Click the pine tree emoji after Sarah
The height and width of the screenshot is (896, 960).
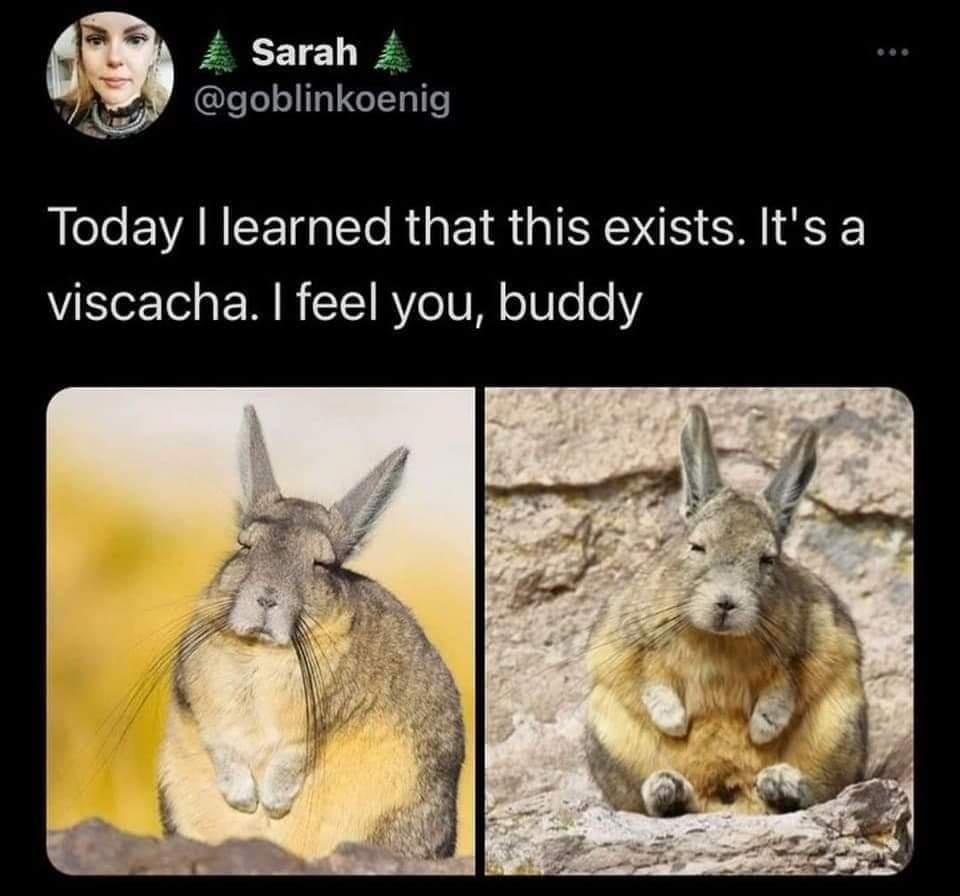(392, 52)
